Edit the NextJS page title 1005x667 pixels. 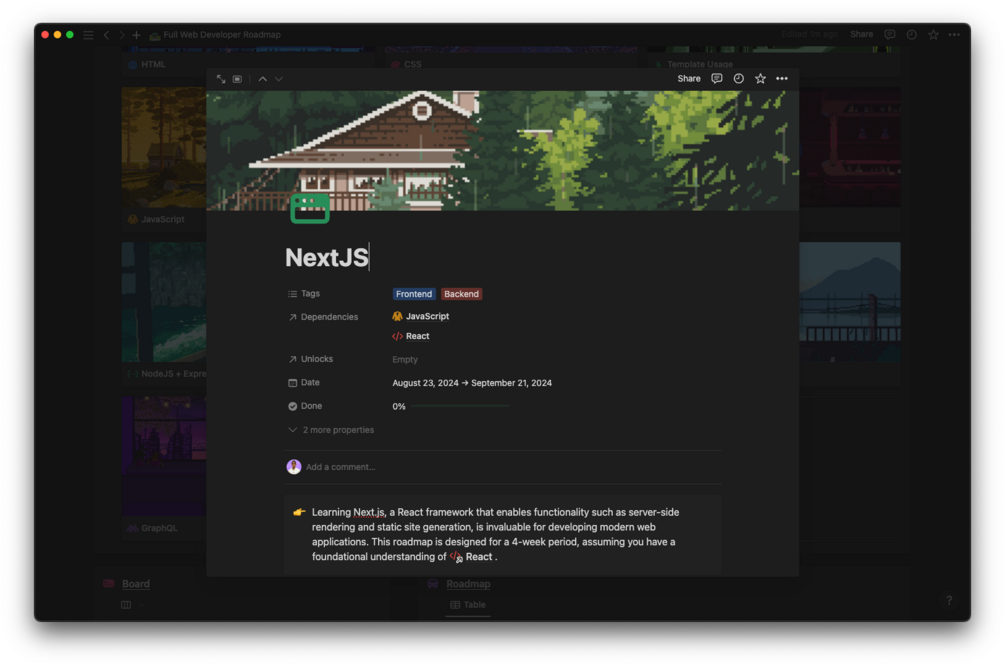click(327, 258)
